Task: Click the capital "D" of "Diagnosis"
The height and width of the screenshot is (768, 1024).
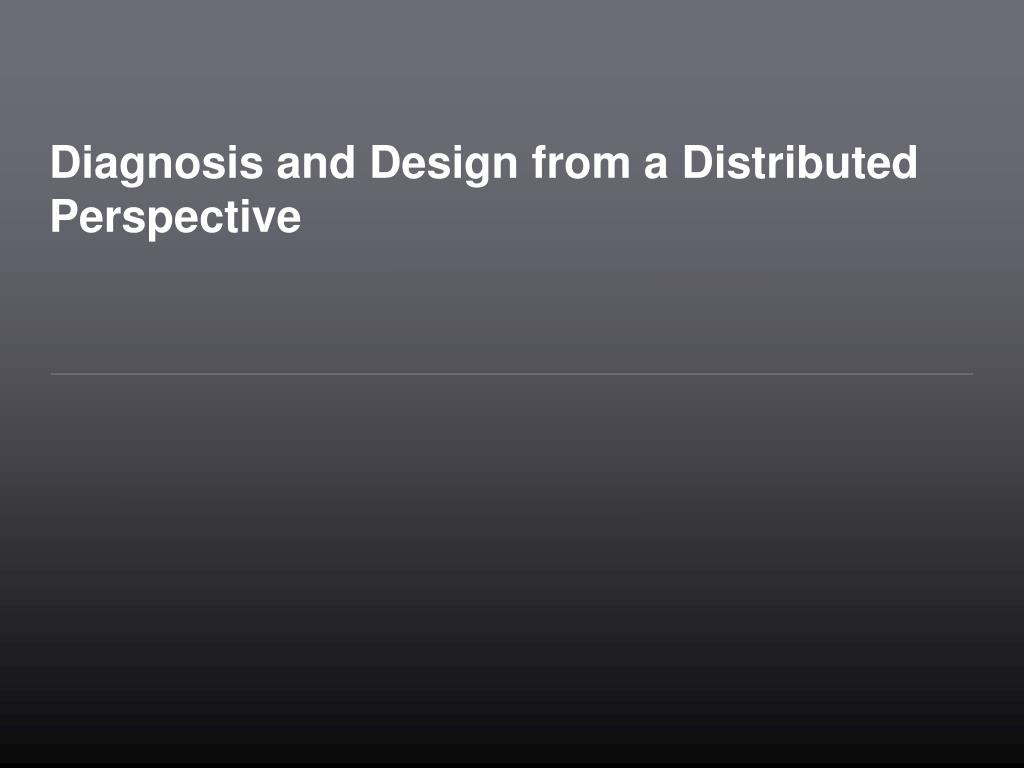Action: pyautogui.click(x=66, y=163)
